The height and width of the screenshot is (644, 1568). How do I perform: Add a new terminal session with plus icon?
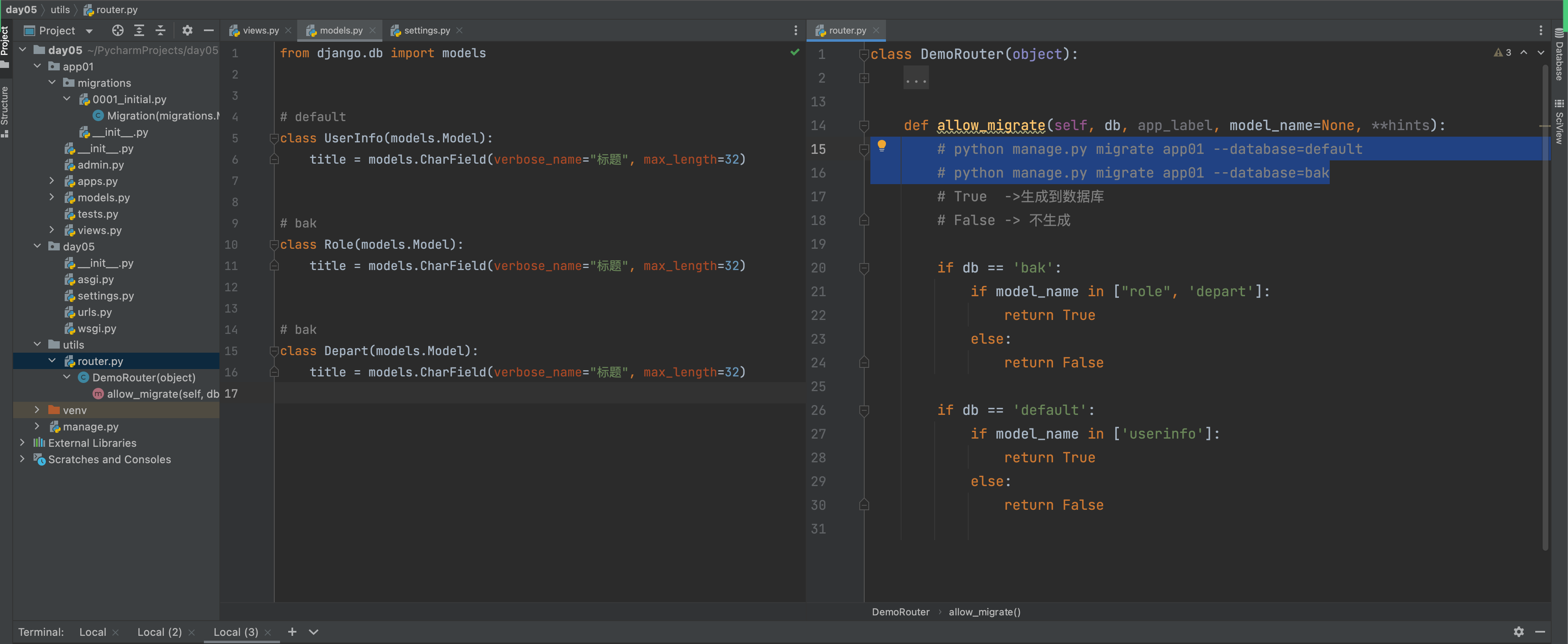[292, 632]
